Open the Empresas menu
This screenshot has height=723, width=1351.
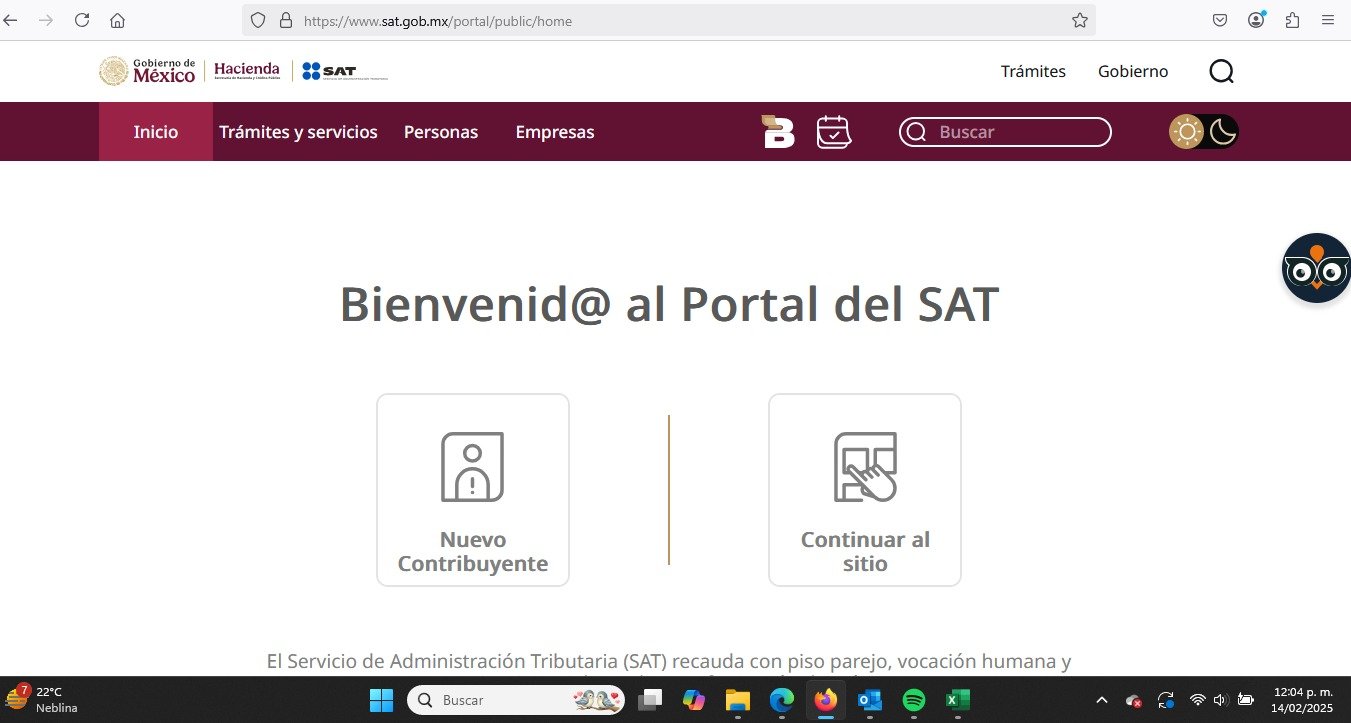(555, 132)
